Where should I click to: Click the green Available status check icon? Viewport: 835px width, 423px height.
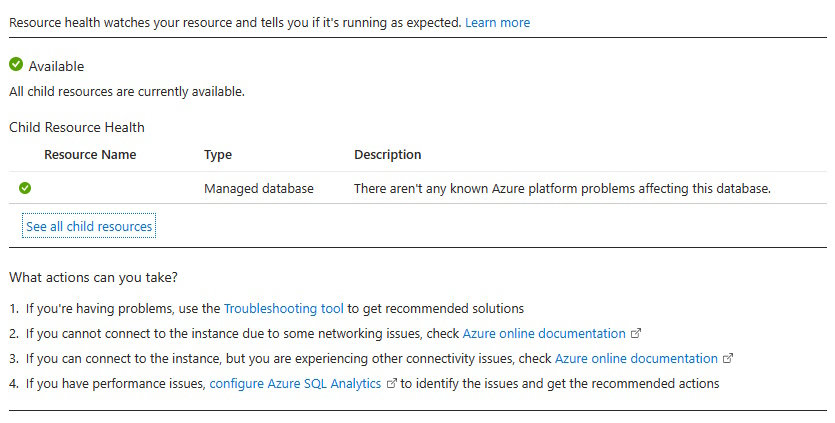coord(16,65)
